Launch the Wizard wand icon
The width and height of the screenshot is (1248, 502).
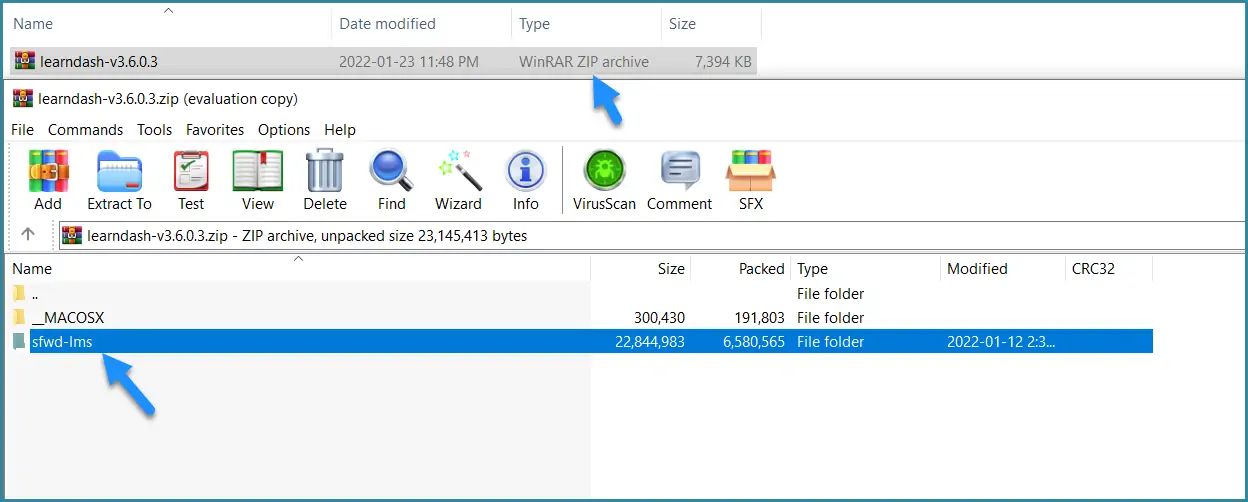point(459,171)
